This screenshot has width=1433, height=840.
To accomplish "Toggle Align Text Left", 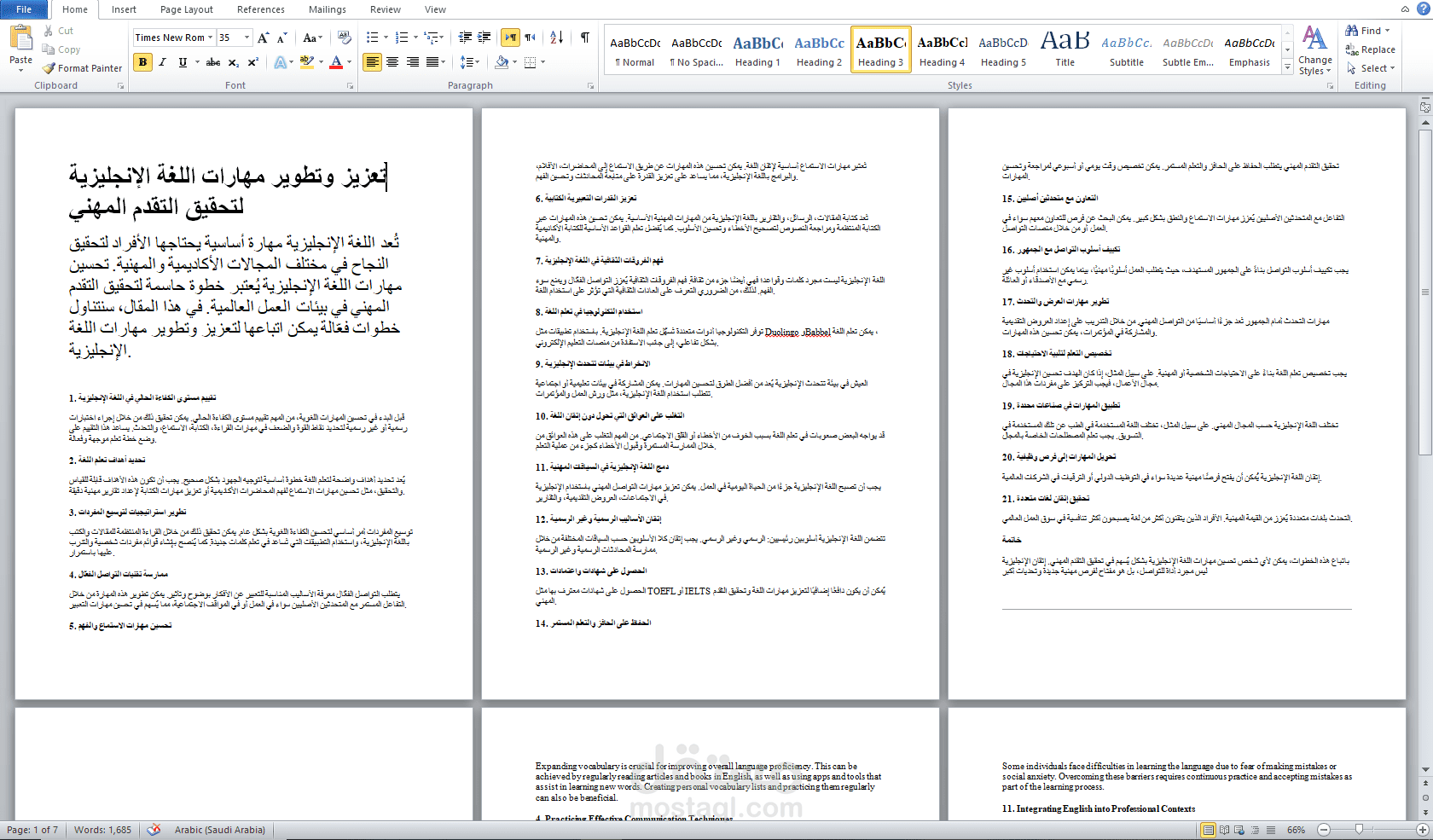I will [372, 62].
